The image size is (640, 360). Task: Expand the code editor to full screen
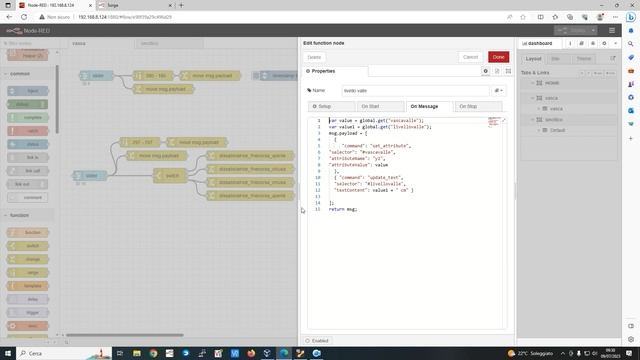504,120
